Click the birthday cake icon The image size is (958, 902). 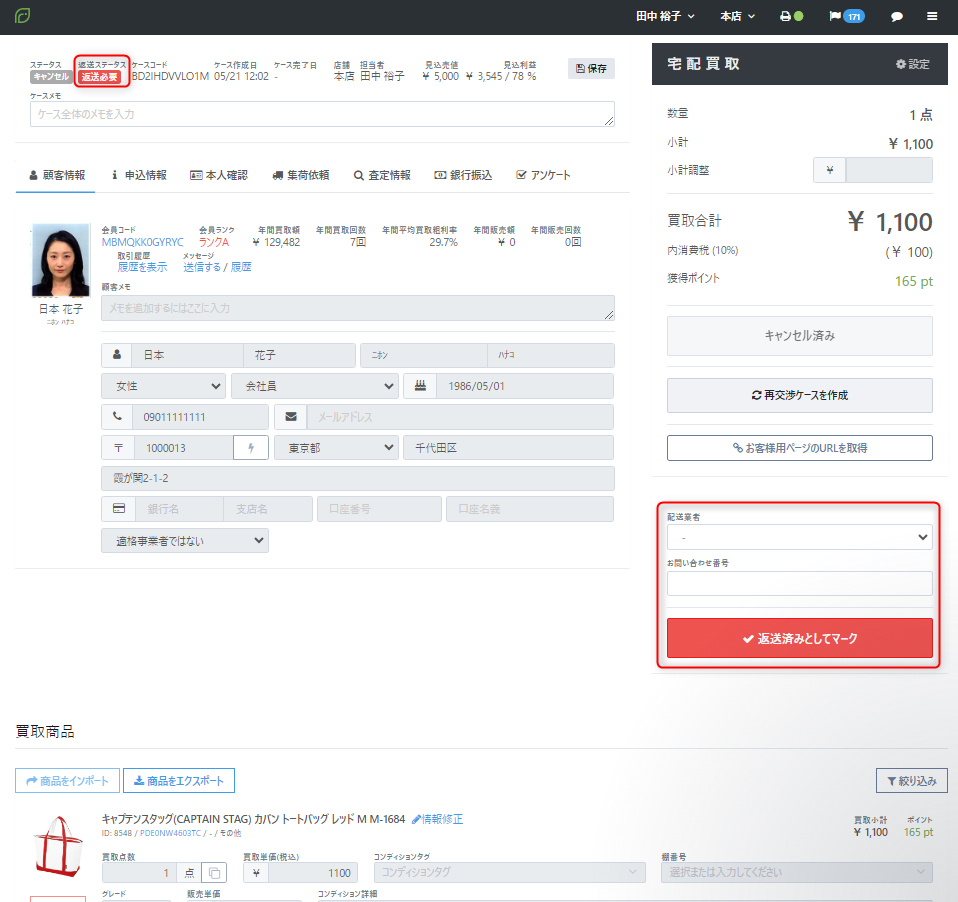click(x=420, y=386)
